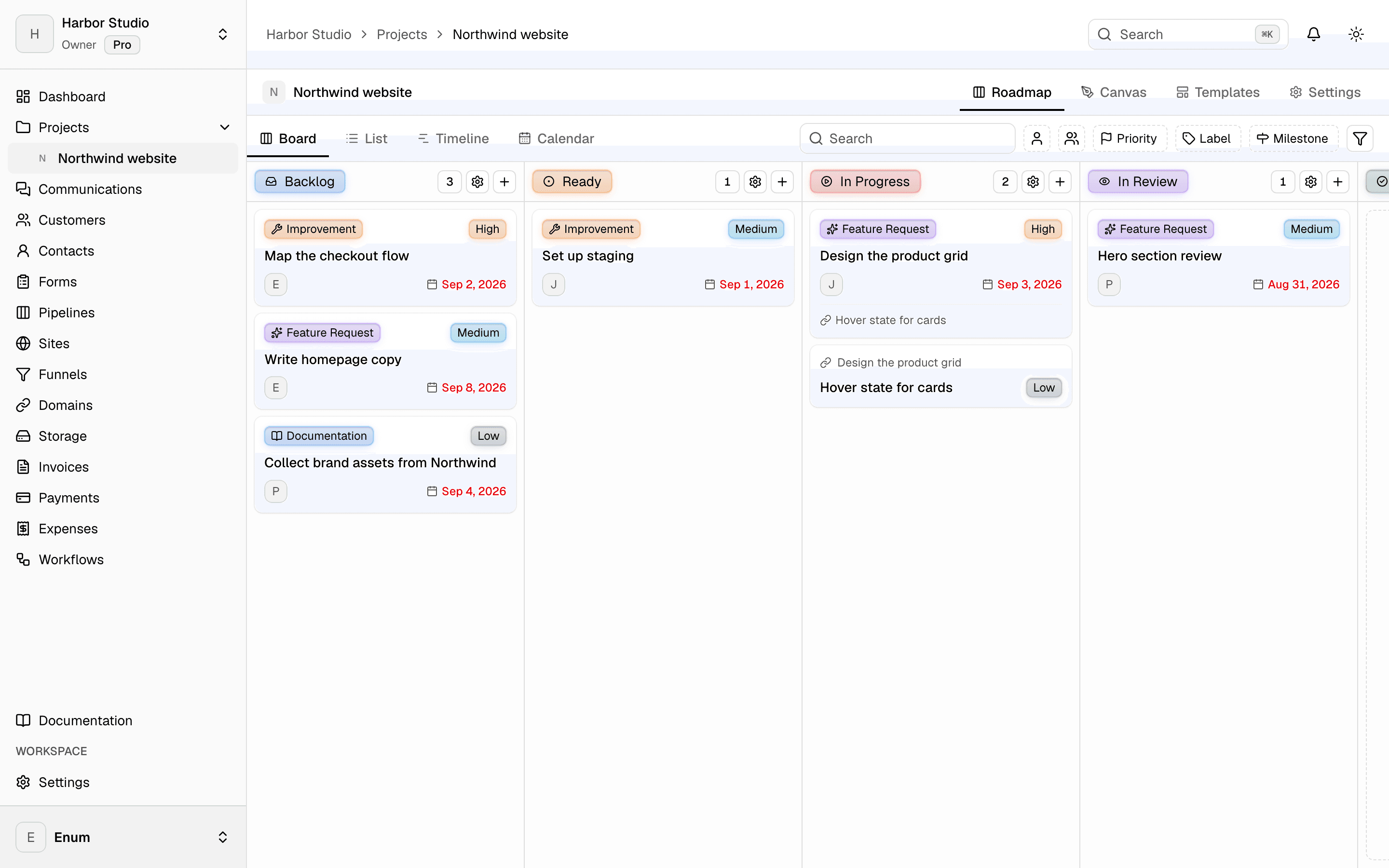
Task: Add a card to Ready column
Action: tap(782, 181)
